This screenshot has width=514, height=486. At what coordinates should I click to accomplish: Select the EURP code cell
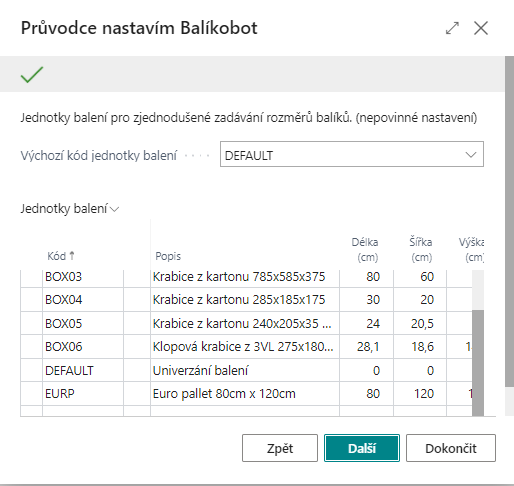pos(83,394)
